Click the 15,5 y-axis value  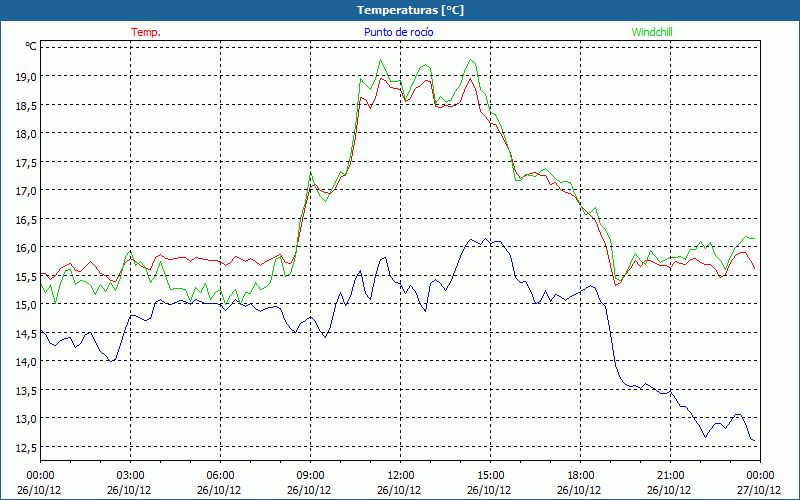point(28,277)
